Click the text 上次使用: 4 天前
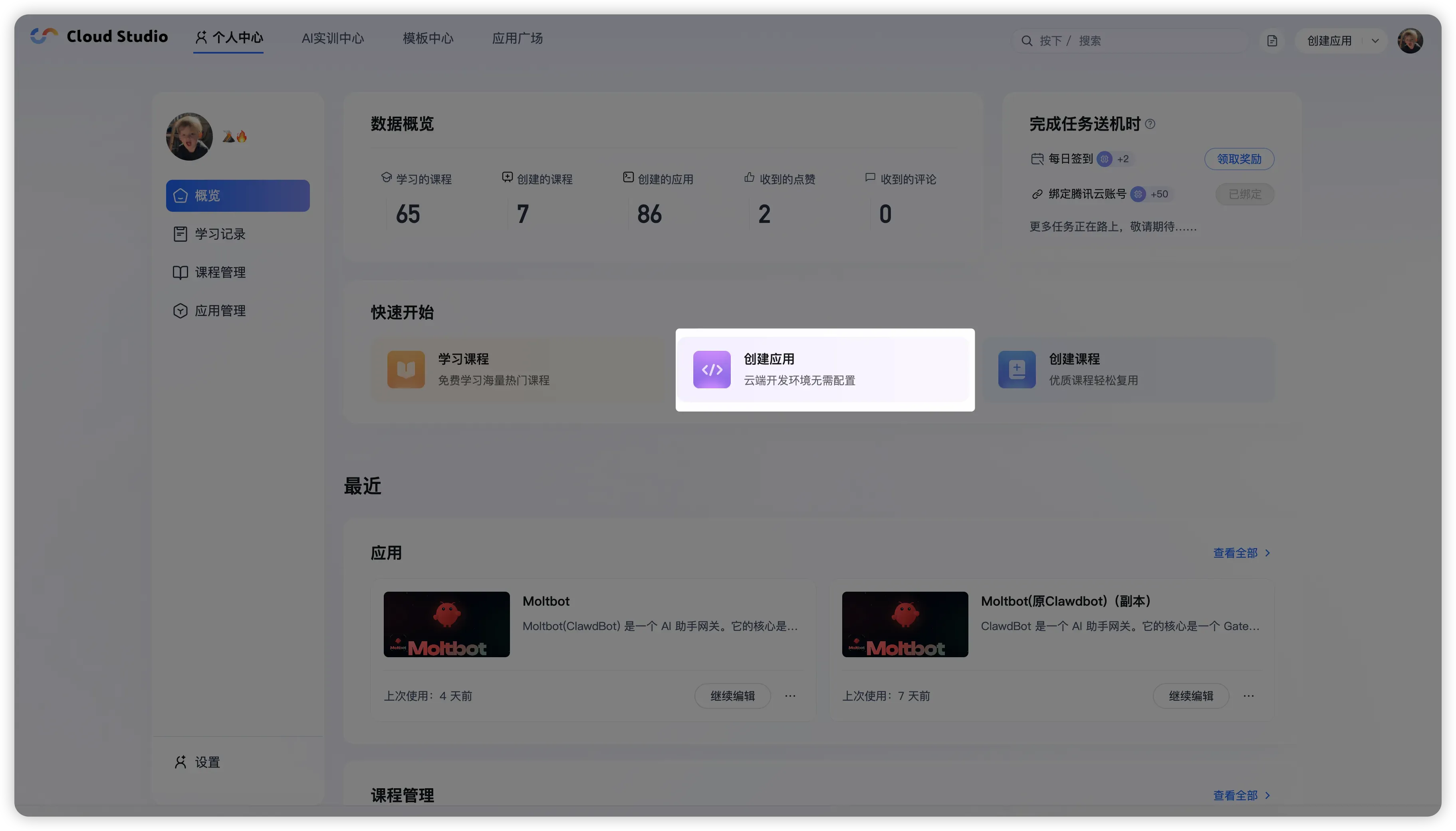 coord(428,696)
